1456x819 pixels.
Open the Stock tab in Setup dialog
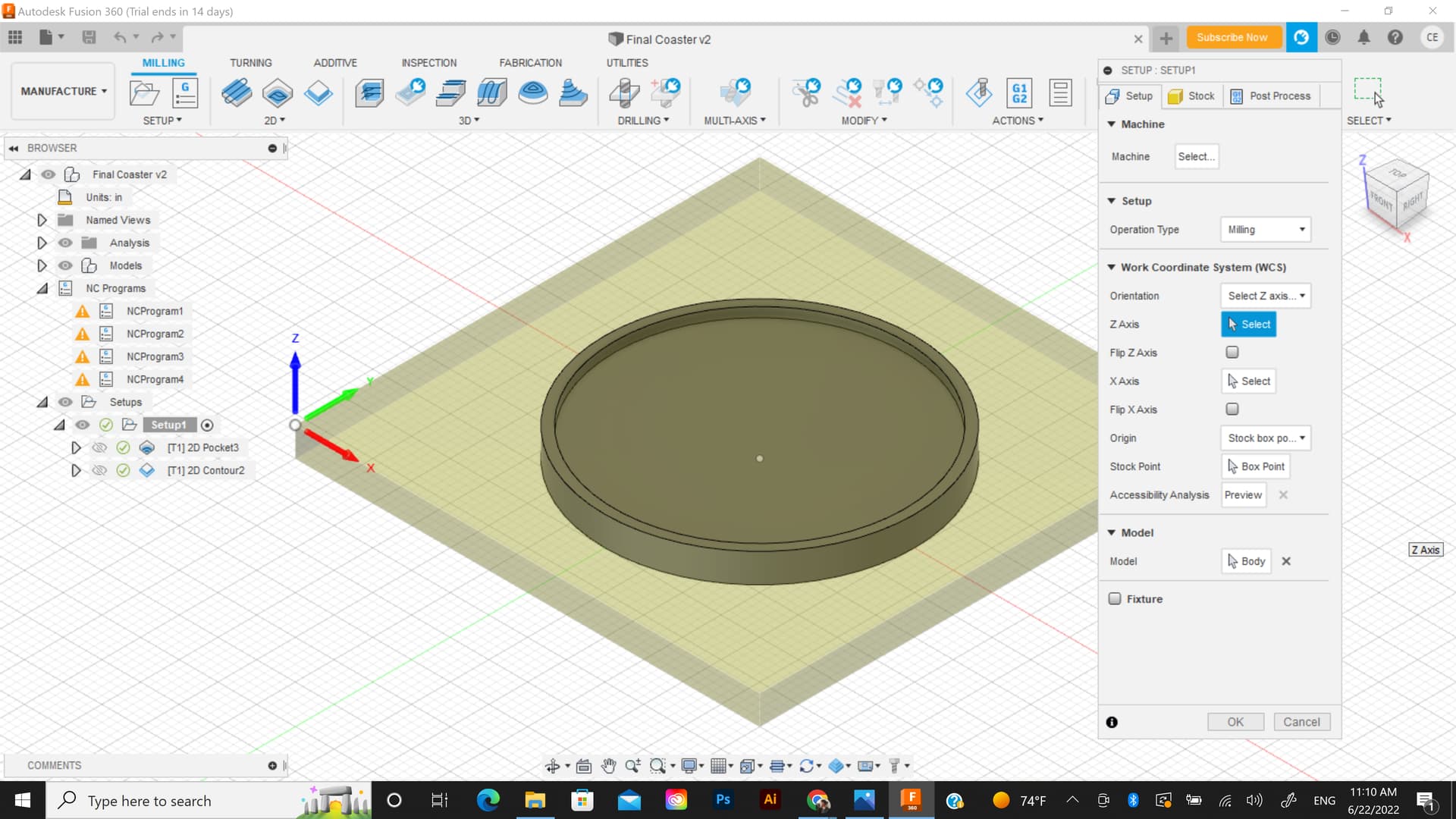coord(1192,96)
